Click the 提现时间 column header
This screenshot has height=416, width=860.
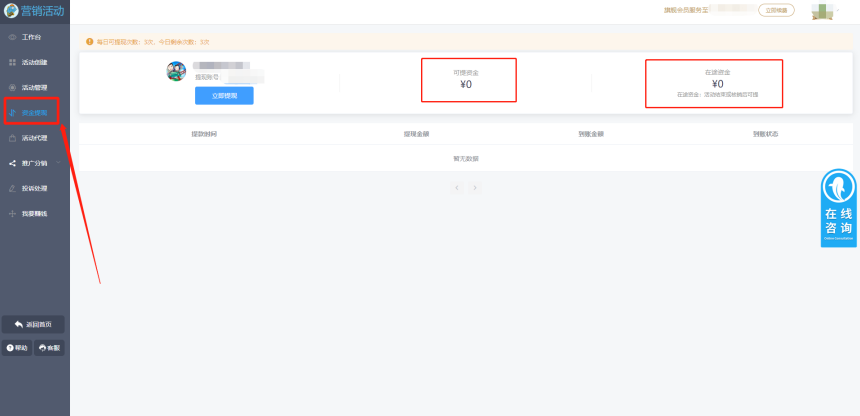pyautogui.click(x=204, y=133)
